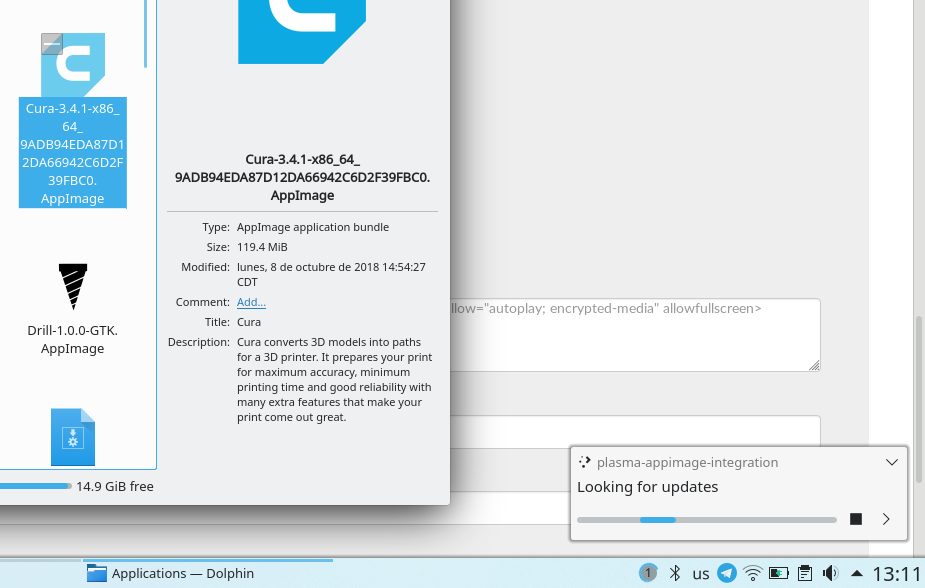
Task: Click the Cura description paragraph
Action: [334, 379]
